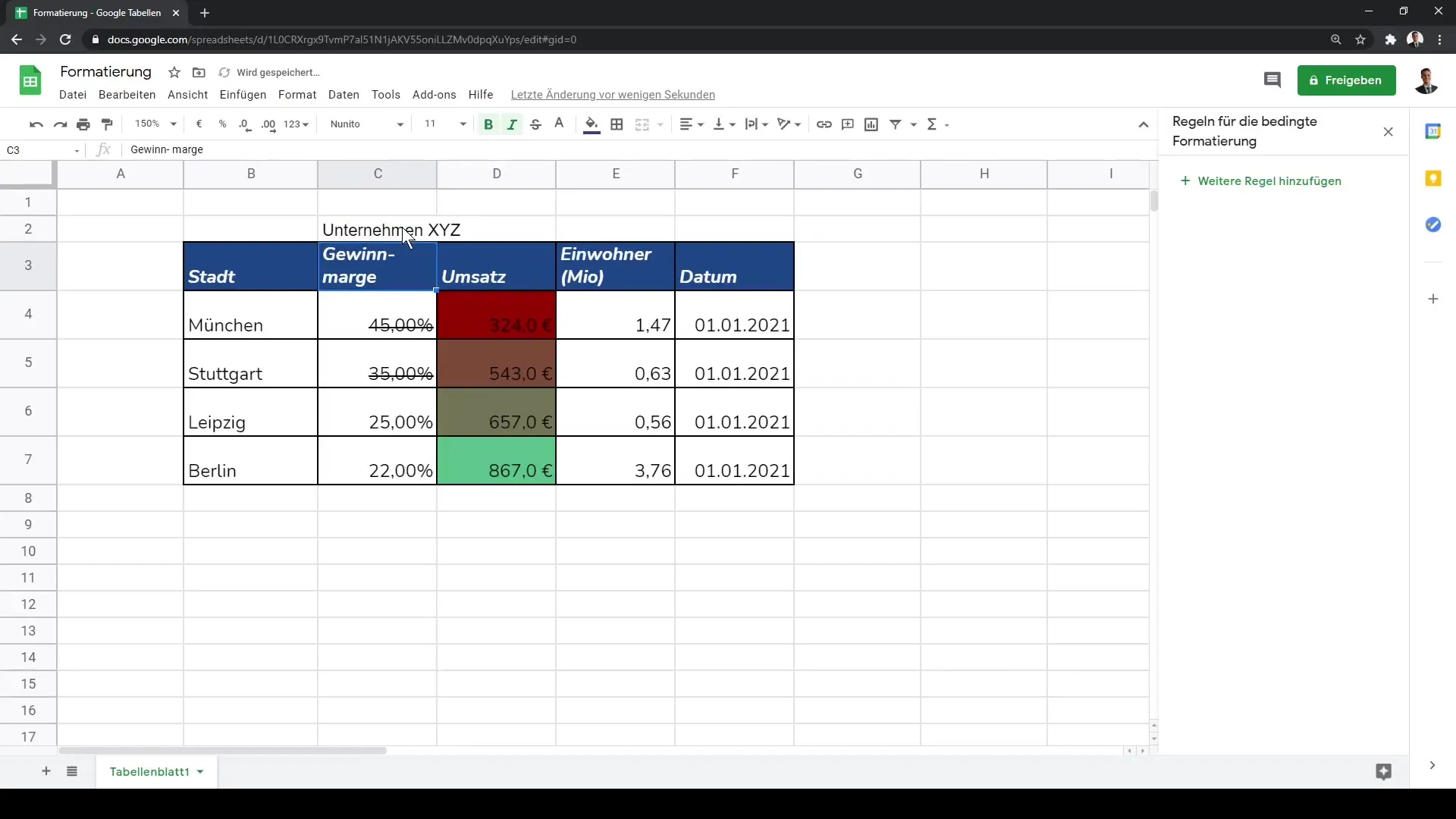Click the name box showing C3

tap(42, 150)
